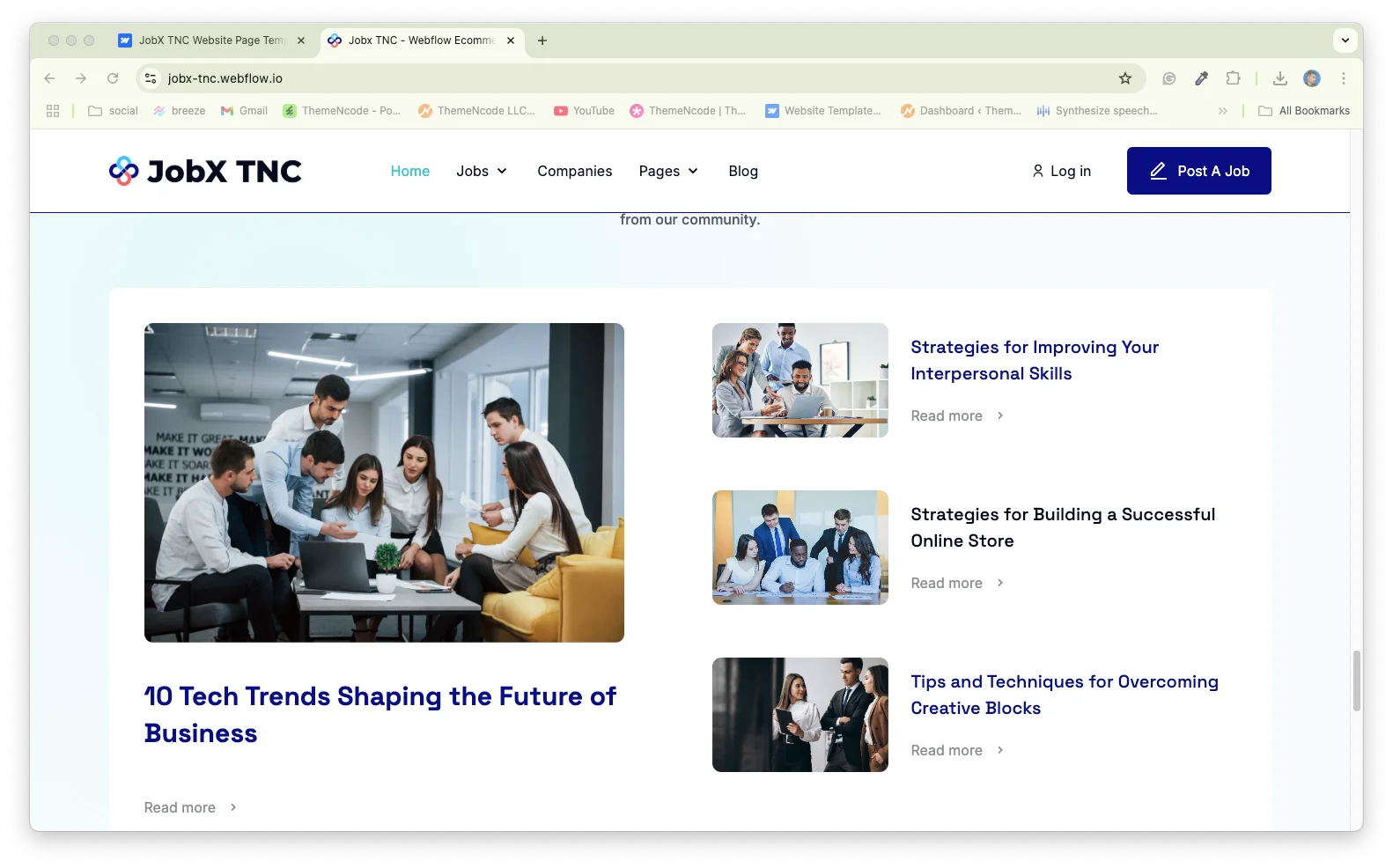Go to the Companies nav item
This screenshot has width=1393, height=868.
[x=574, y=171]
